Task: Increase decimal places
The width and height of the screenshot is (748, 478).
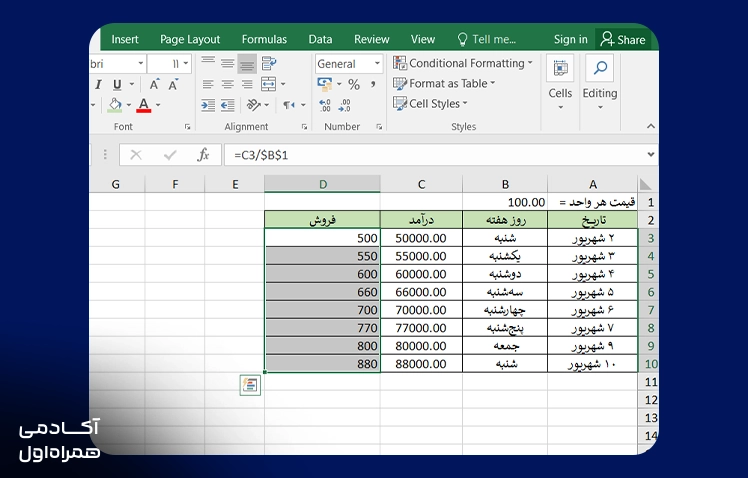Action: point(325,105)
